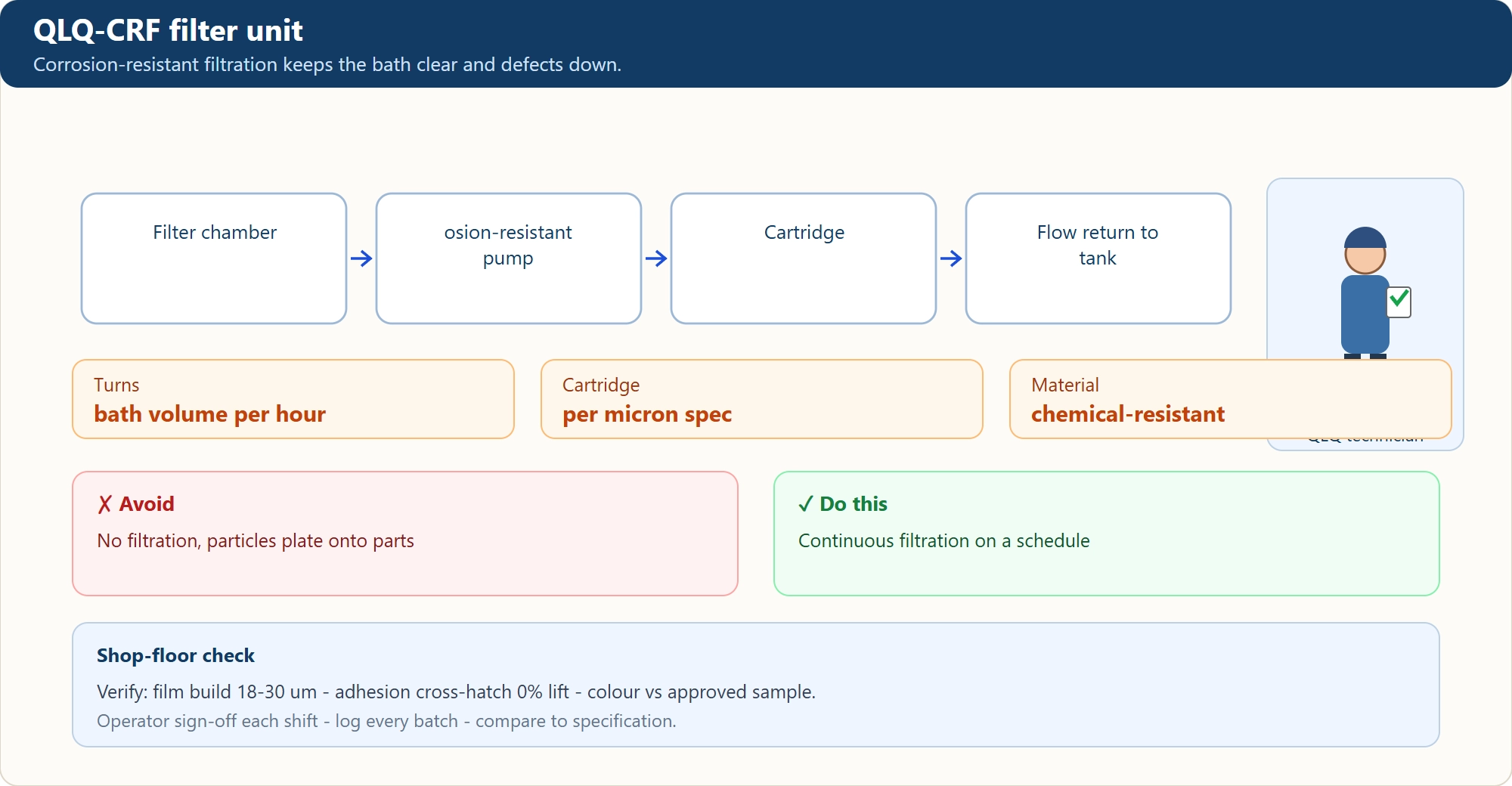Click the arrow between pump and Cartridge box
Image resolution: width=1512 pixels, height=786 pixels.
point(656,258)
